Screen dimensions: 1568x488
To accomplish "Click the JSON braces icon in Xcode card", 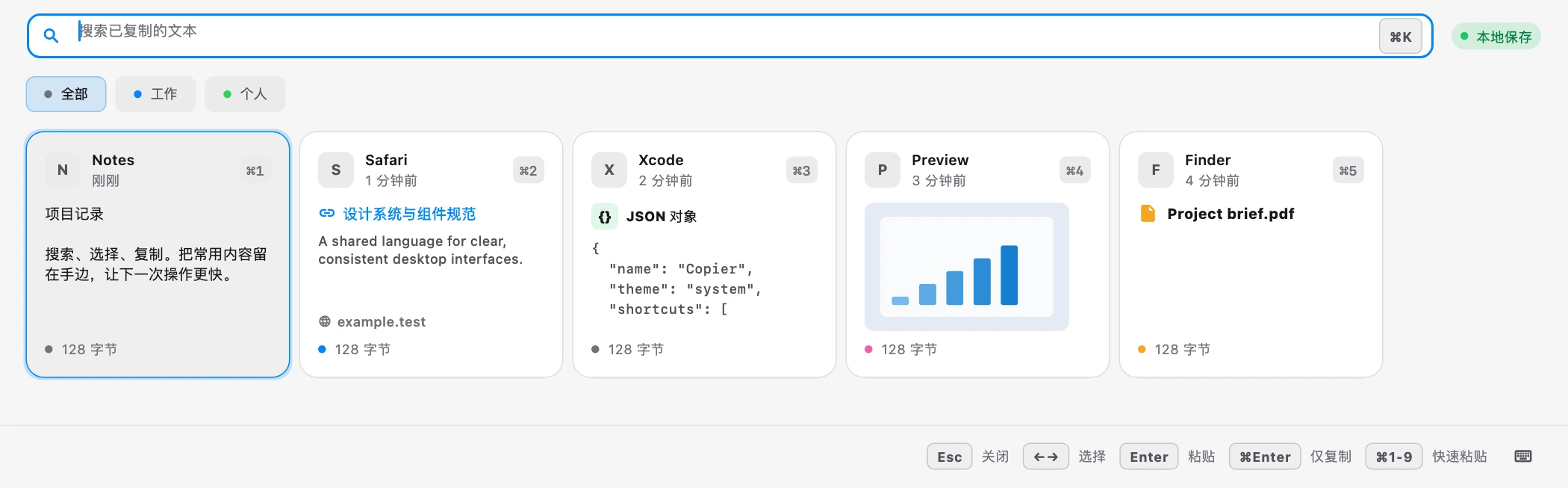I will coord(605,216).
